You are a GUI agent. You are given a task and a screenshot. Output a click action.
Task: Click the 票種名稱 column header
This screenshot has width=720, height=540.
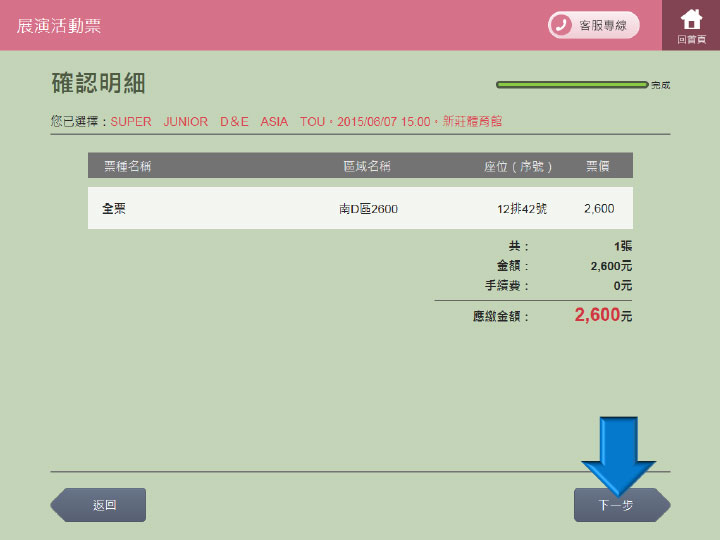127,166
